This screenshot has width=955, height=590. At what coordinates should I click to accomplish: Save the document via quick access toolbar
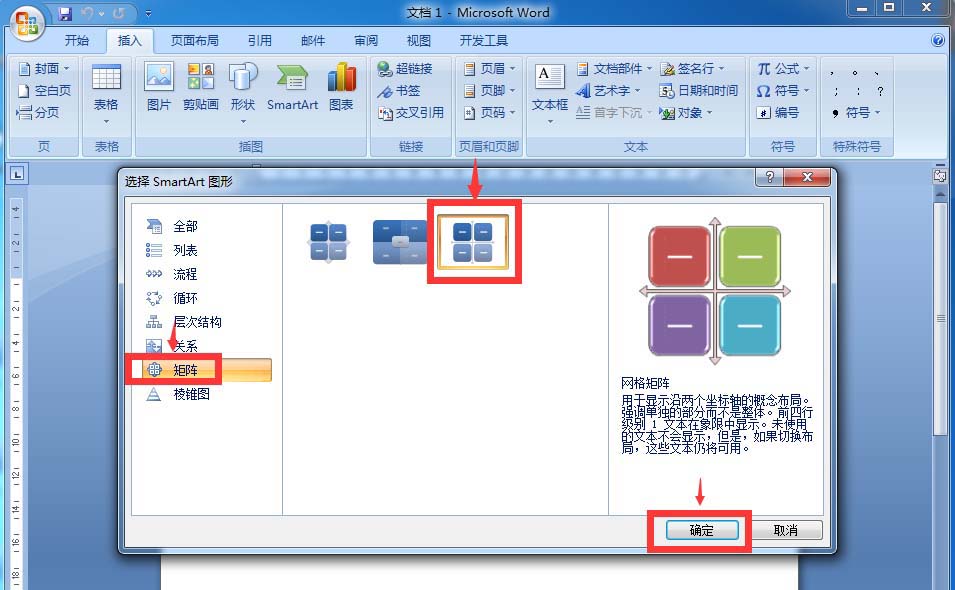tap(65, 13)
